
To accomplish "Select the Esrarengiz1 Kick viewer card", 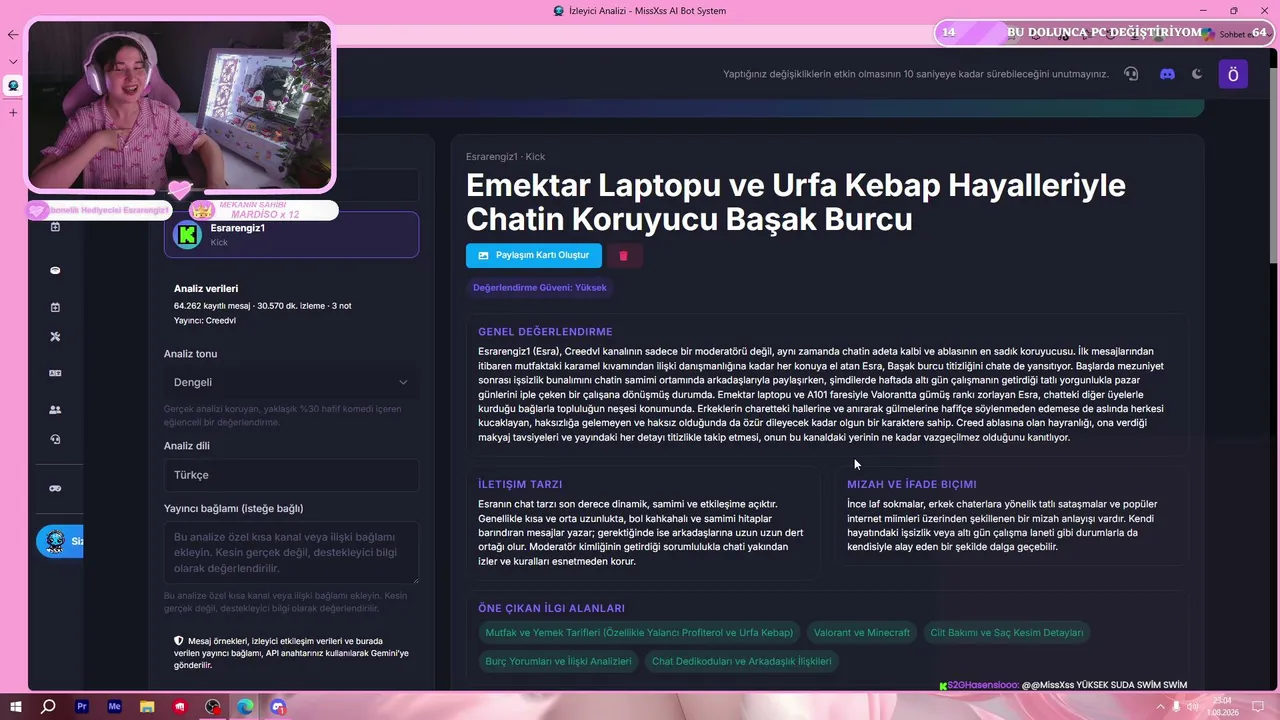I will coord(291,234).
